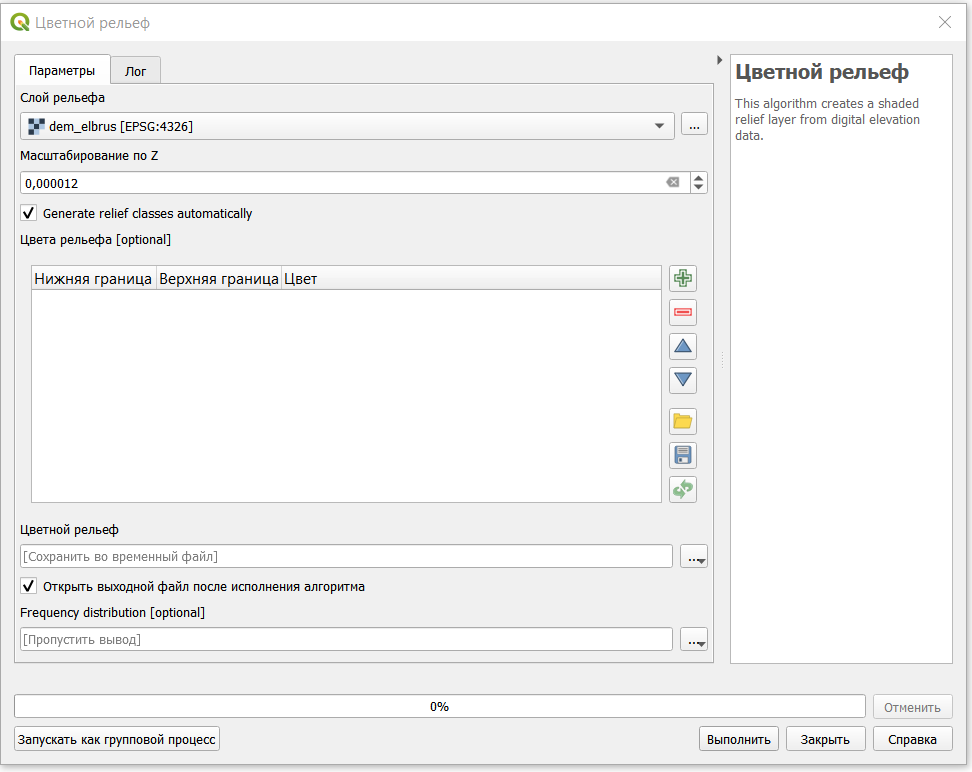Generate relief classes automatically refresh icon
The image size is (972, 772).
coord(683,490)
